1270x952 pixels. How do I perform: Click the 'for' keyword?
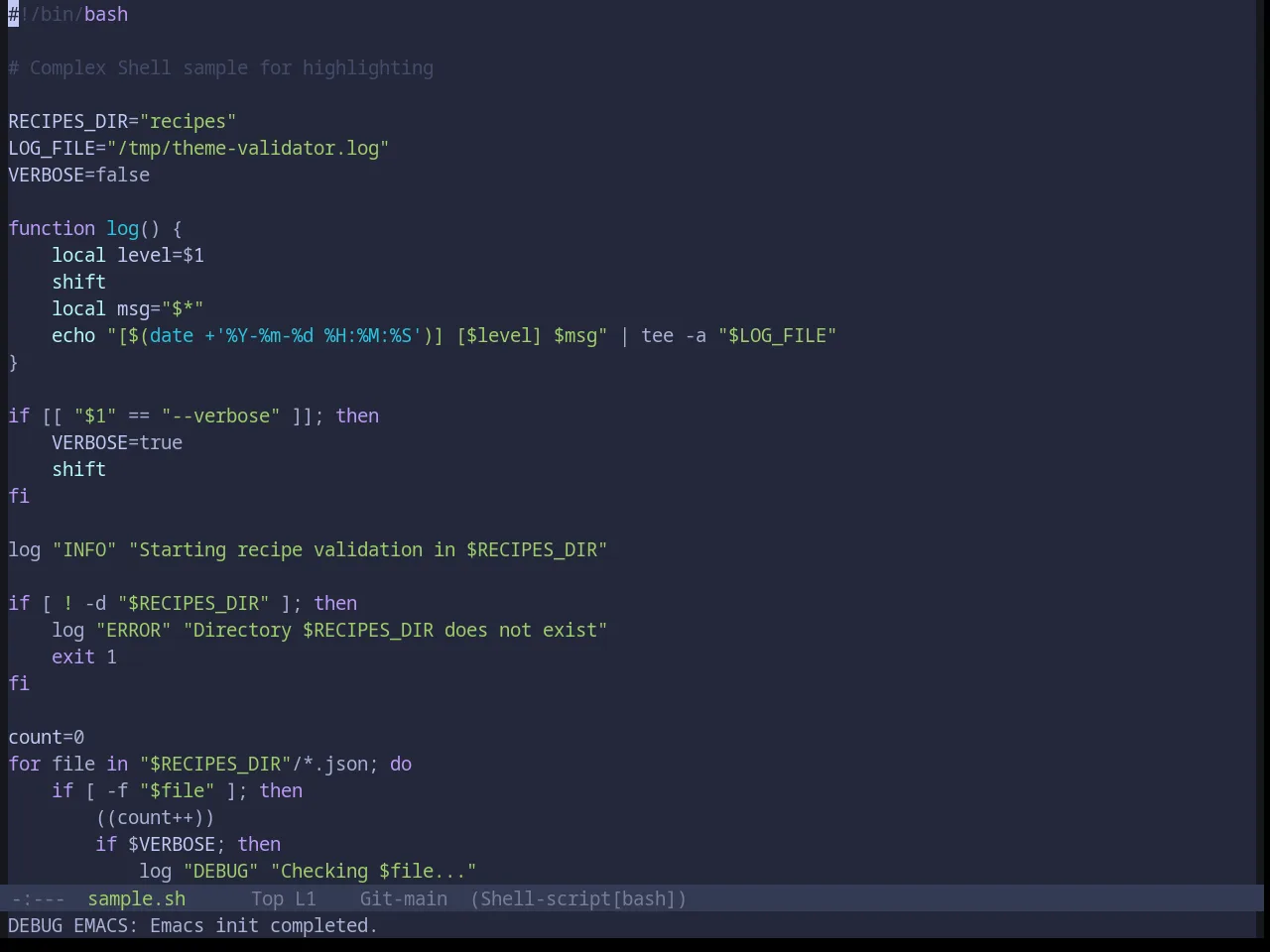point(25,764)
